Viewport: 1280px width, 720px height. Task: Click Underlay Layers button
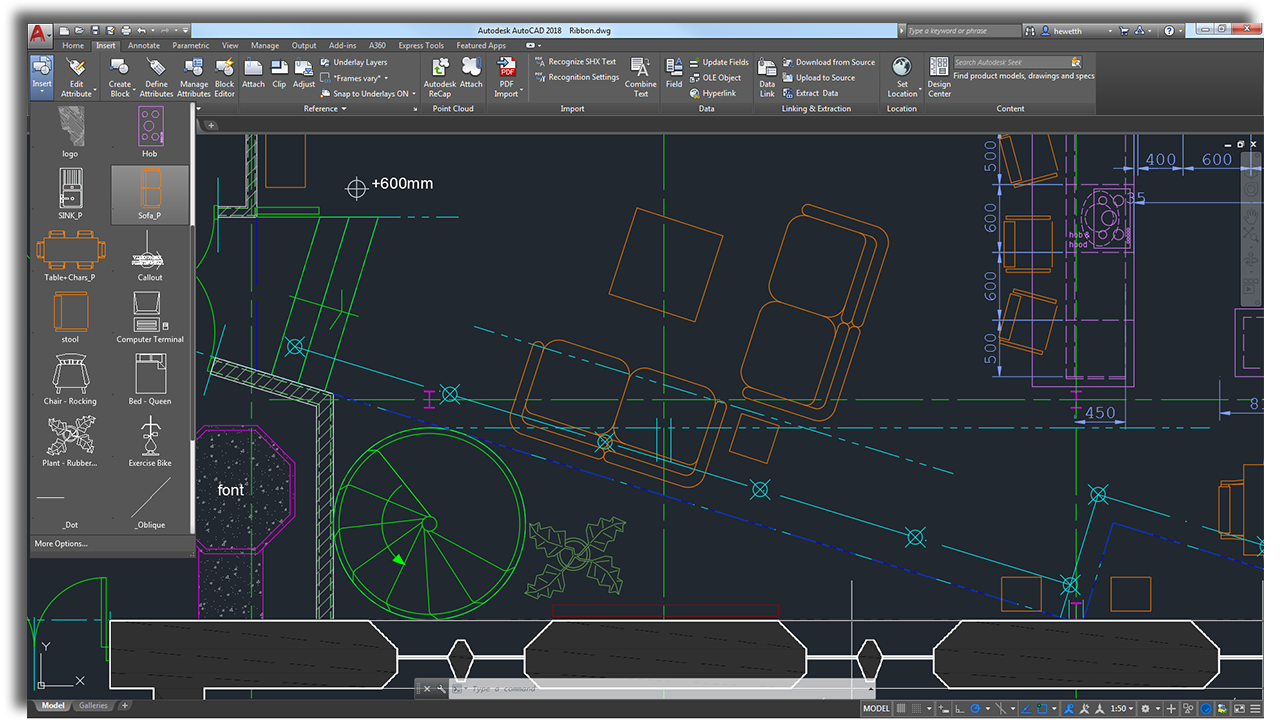click(353, 62)
